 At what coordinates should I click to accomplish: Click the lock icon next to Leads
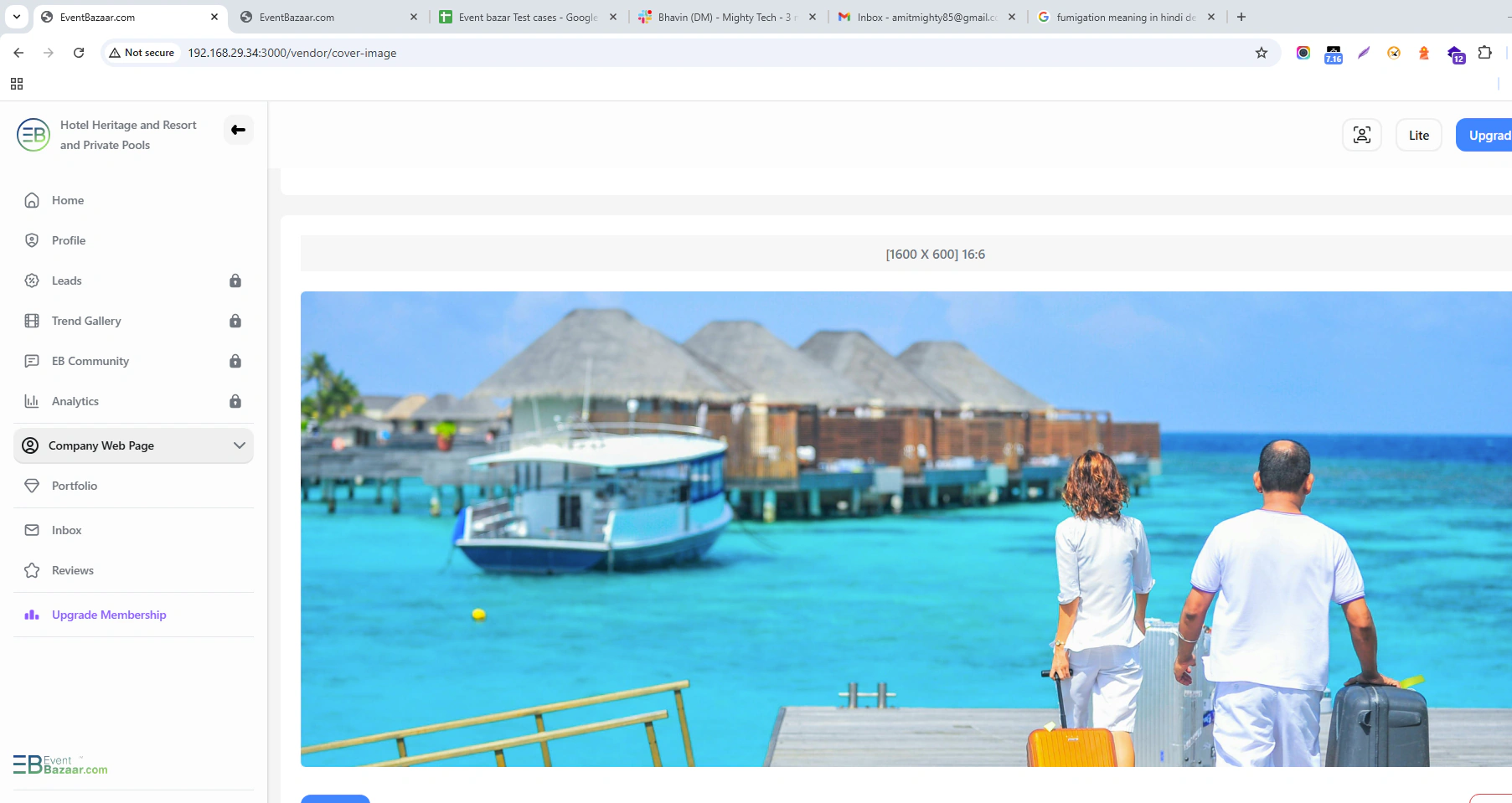point(235,281)
